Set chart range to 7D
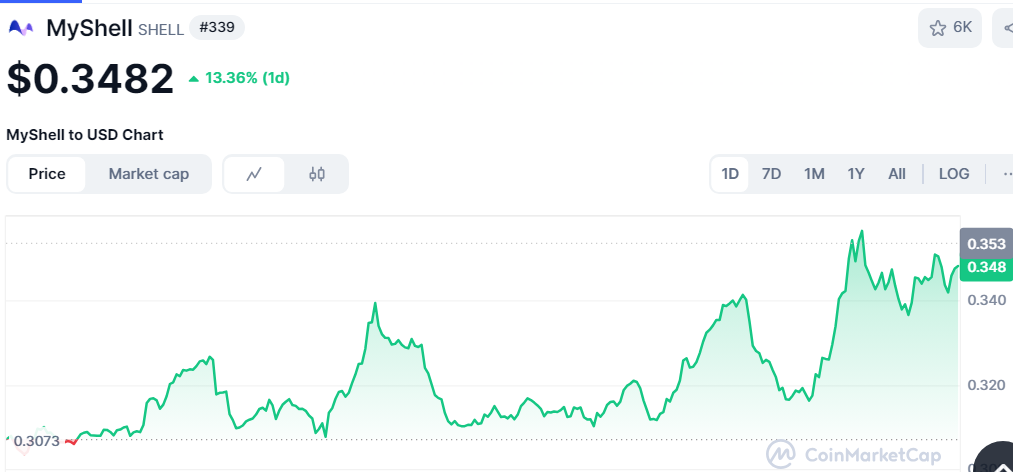1013x472 pixels. [x=771, y=174]
